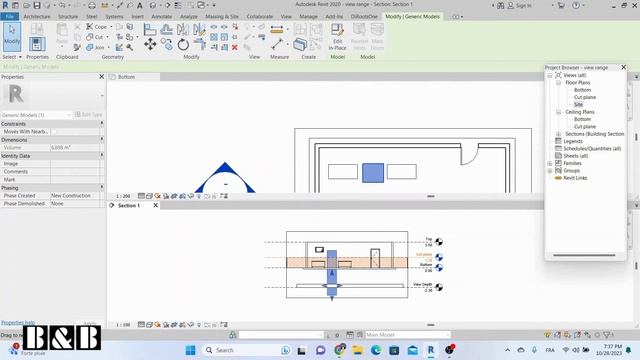640x360 pixels.
Task: Activate the Rotate tool
Action: tap(183, 44)
